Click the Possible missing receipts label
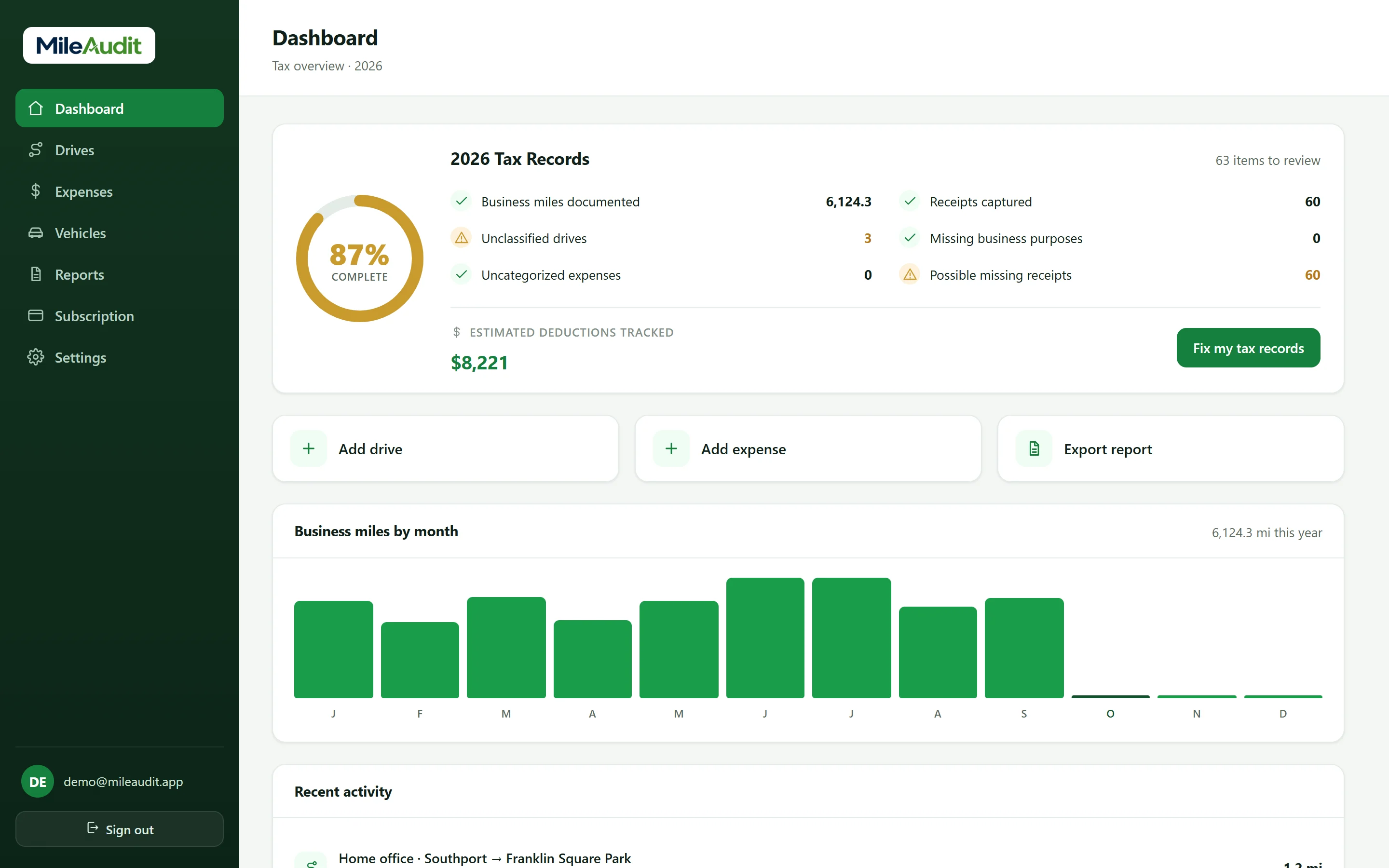The height and width of the screenshot is (868, 1389). (1000, 275)
